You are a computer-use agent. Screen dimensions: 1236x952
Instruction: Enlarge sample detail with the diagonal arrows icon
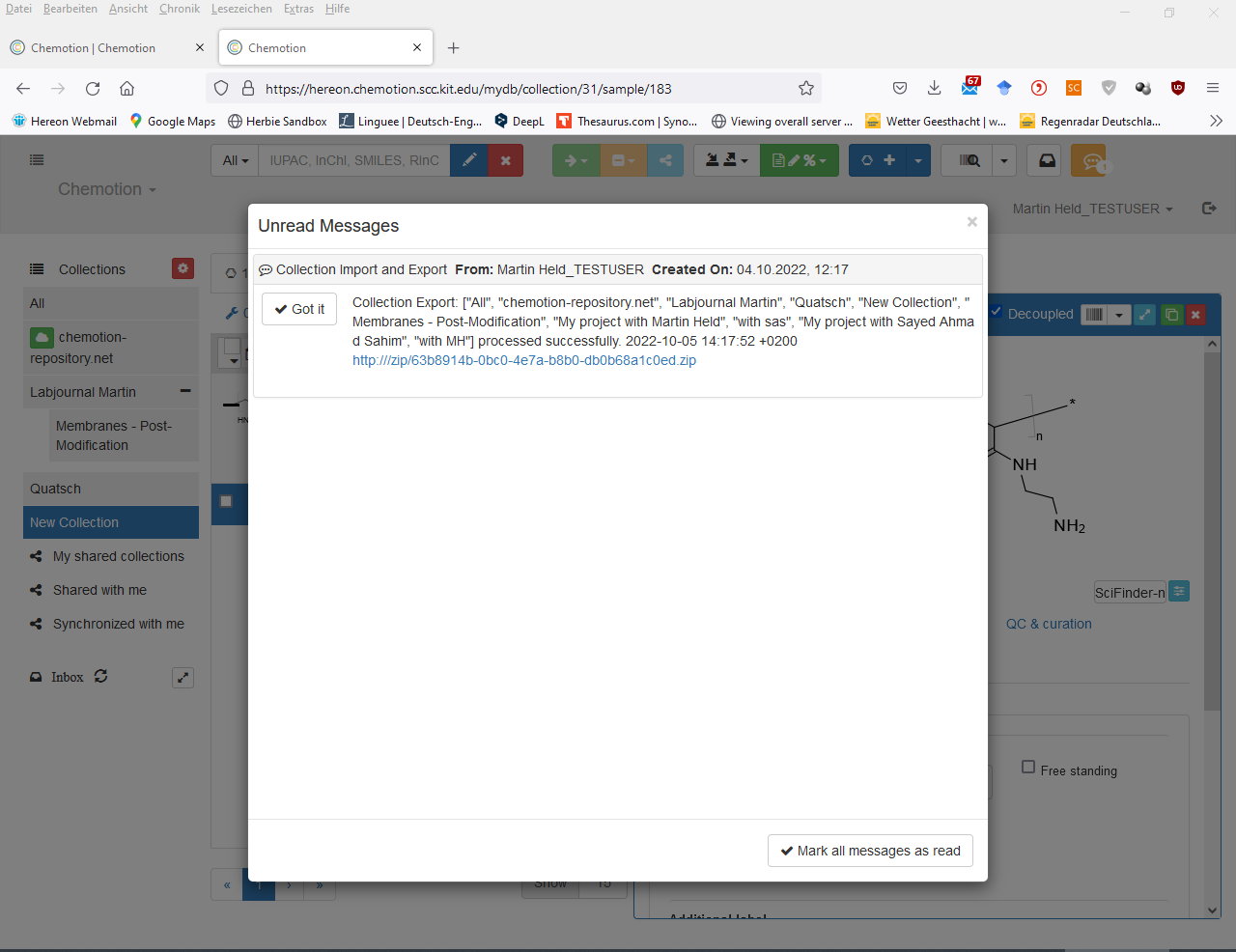1144,314
